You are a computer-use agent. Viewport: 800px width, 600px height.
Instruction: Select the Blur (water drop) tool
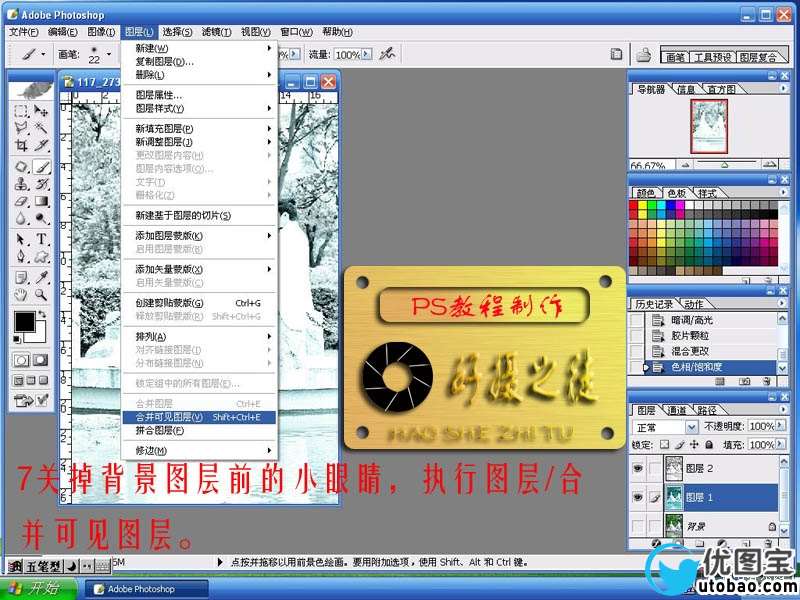coord(21,219)
